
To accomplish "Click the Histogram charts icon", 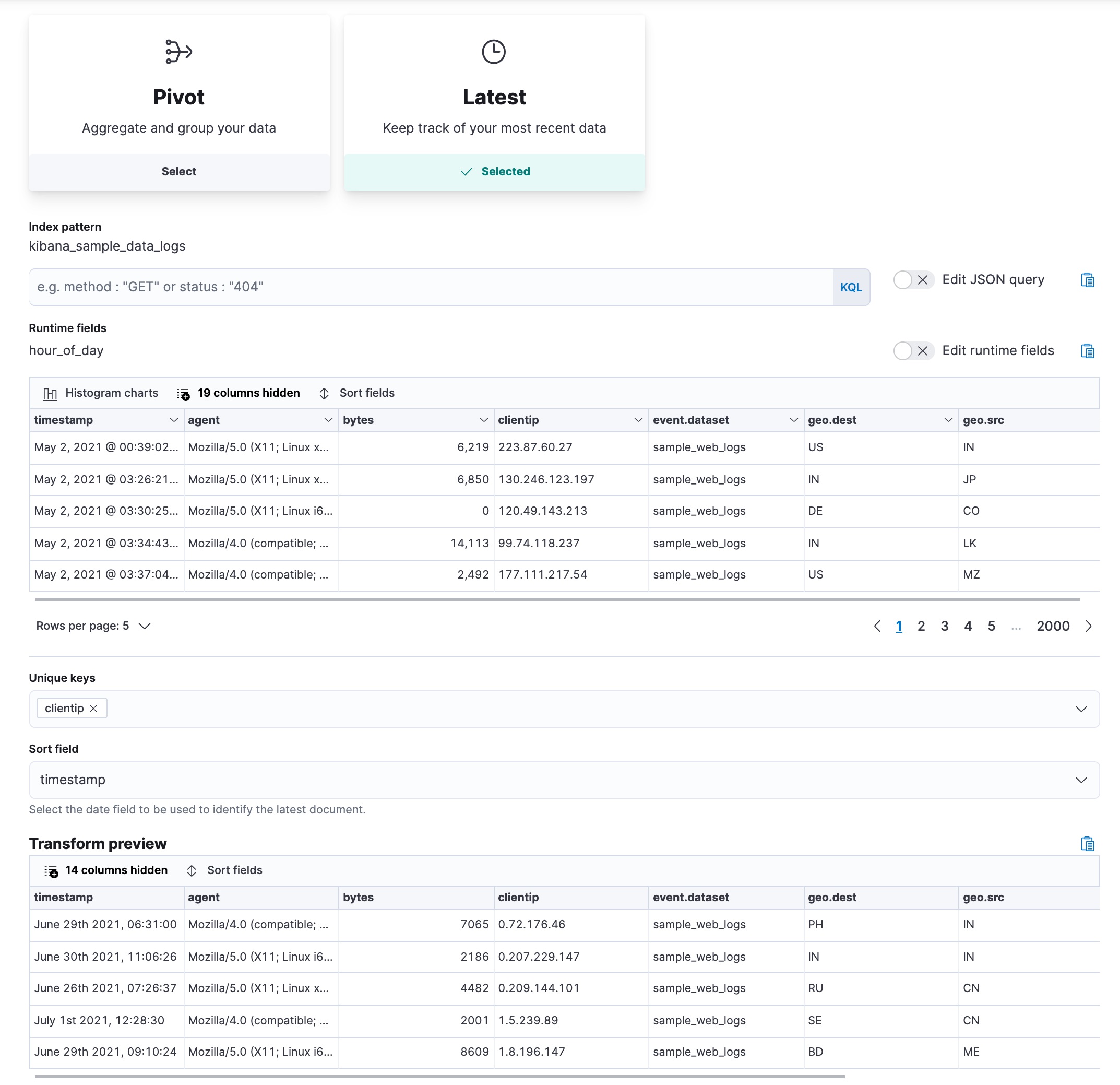I will point(50,393).
